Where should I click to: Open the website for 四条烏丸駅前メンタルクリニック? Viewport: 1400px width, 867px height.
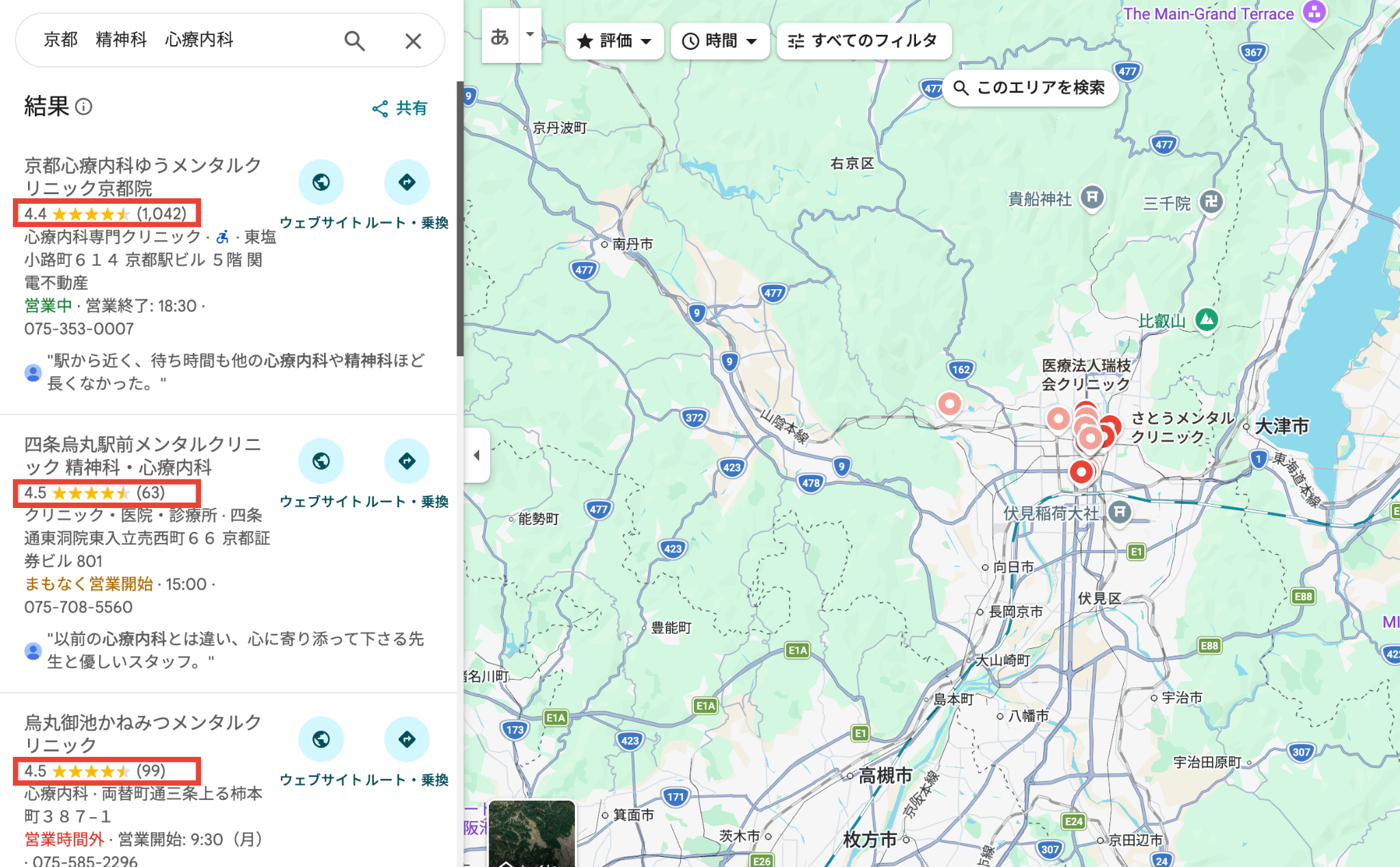pyautogui.click(x=321, y=461)
